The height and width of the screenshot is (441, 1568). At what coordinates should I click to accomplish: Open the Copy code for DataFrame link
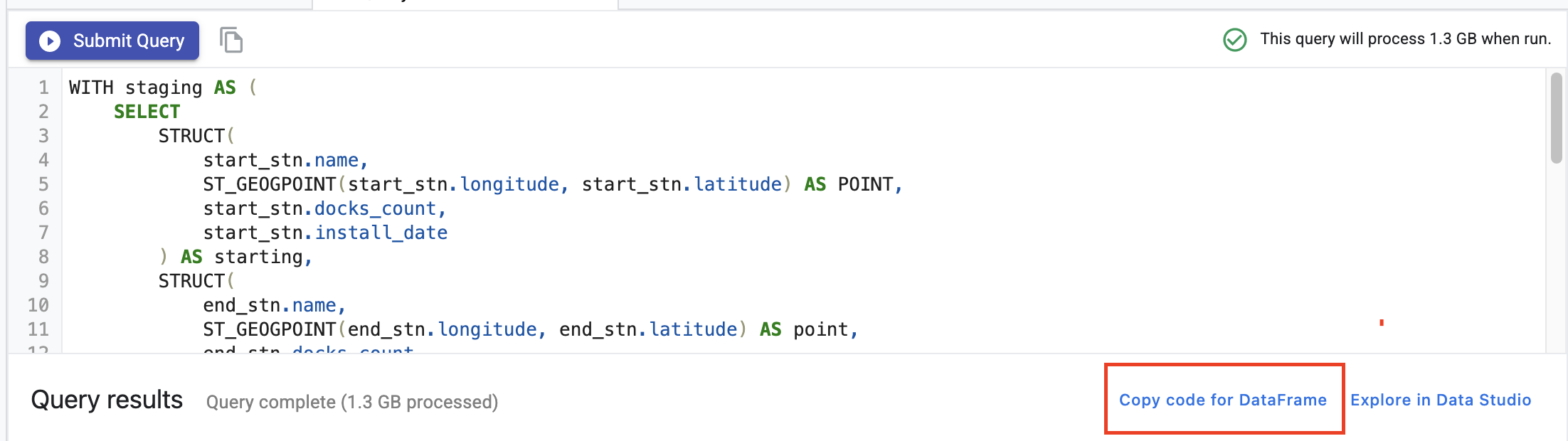coord(1222,400)
